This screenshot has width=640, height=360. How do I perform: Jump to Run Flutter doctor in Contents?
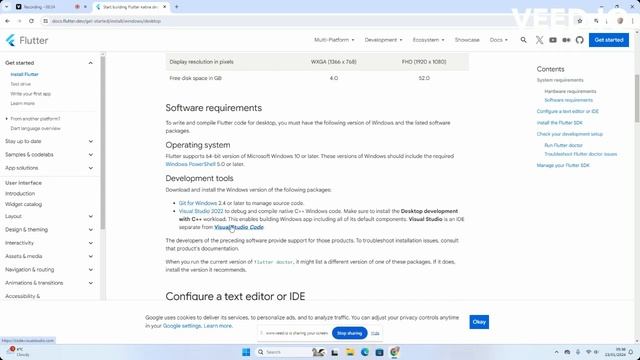point(563,145)
